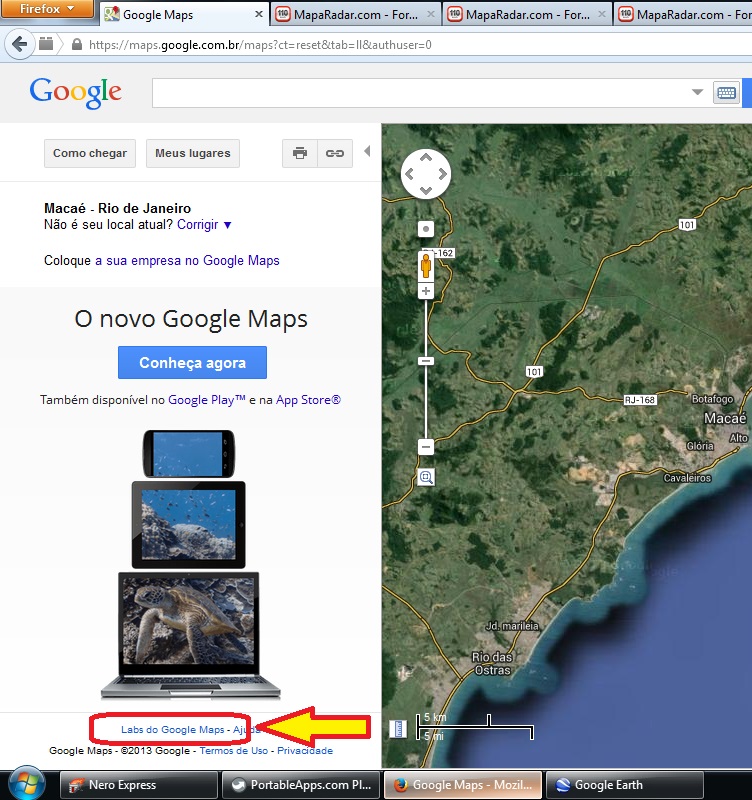Click the browser address bar URL
Screen dimensions: 752x800
(260, 45)
